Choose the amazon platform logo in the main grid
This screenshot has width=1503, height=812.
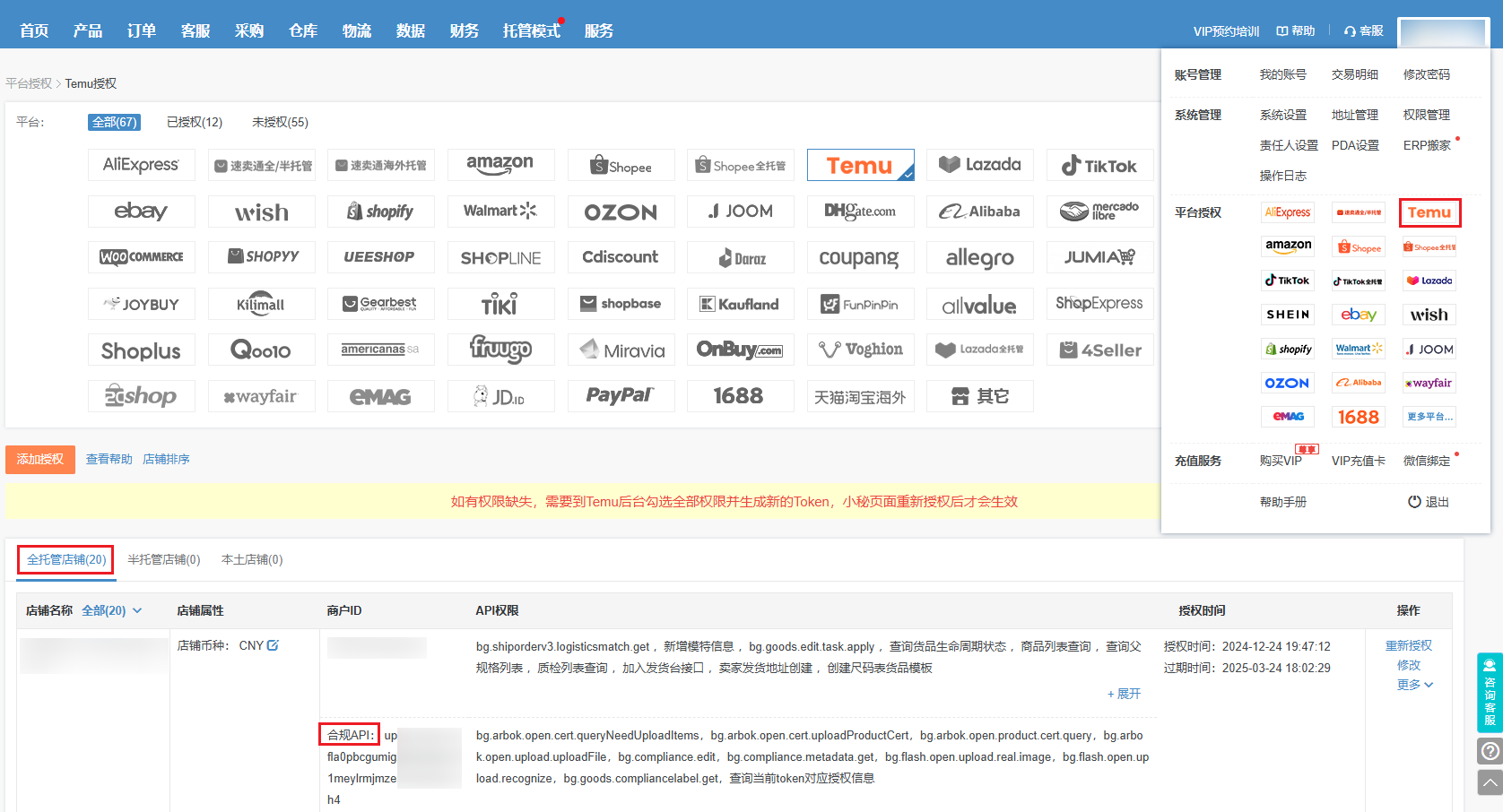click(500, 165)
